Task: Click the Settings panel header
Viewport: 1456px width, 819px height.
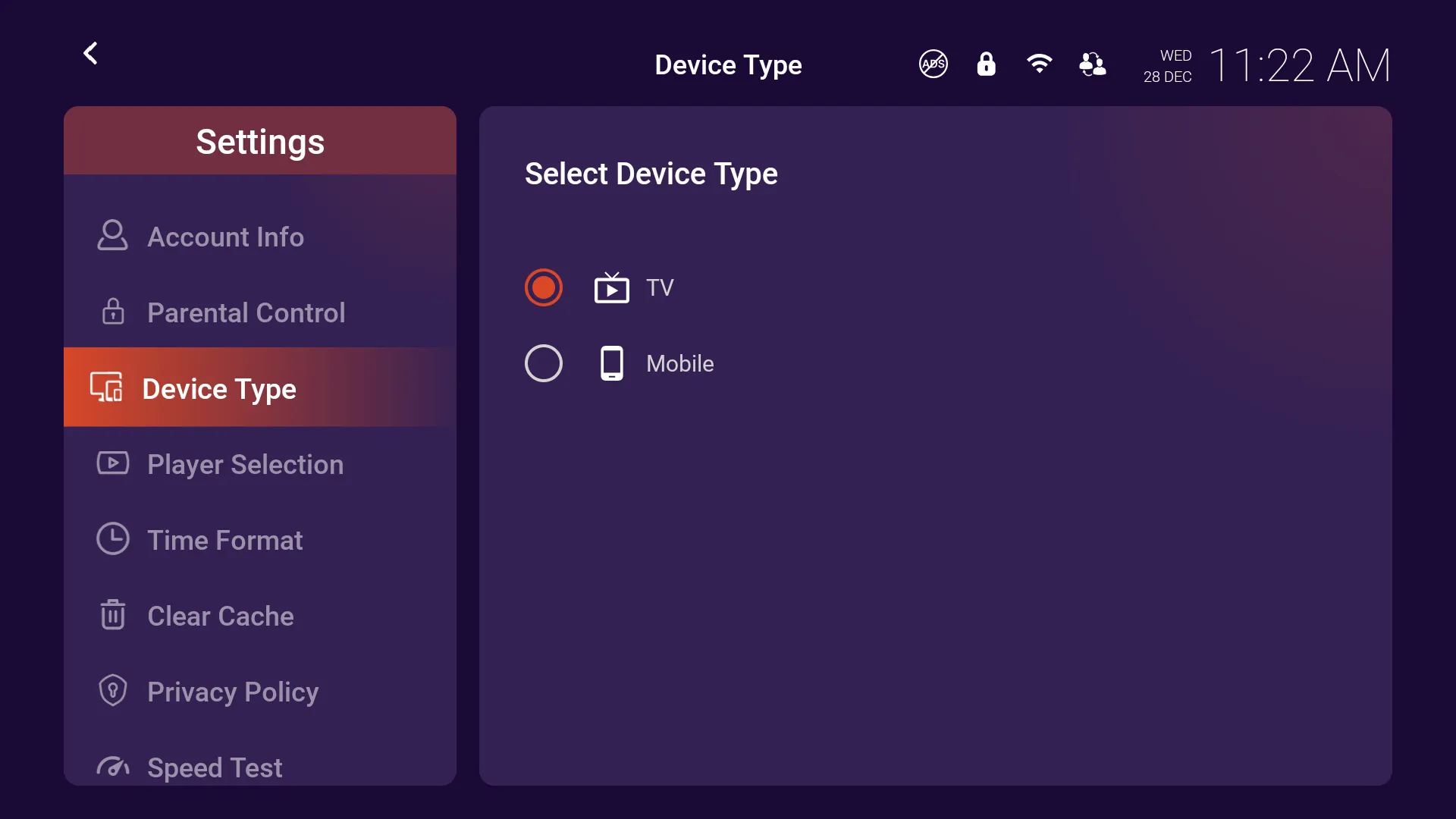Action: (x=260, y=141)
